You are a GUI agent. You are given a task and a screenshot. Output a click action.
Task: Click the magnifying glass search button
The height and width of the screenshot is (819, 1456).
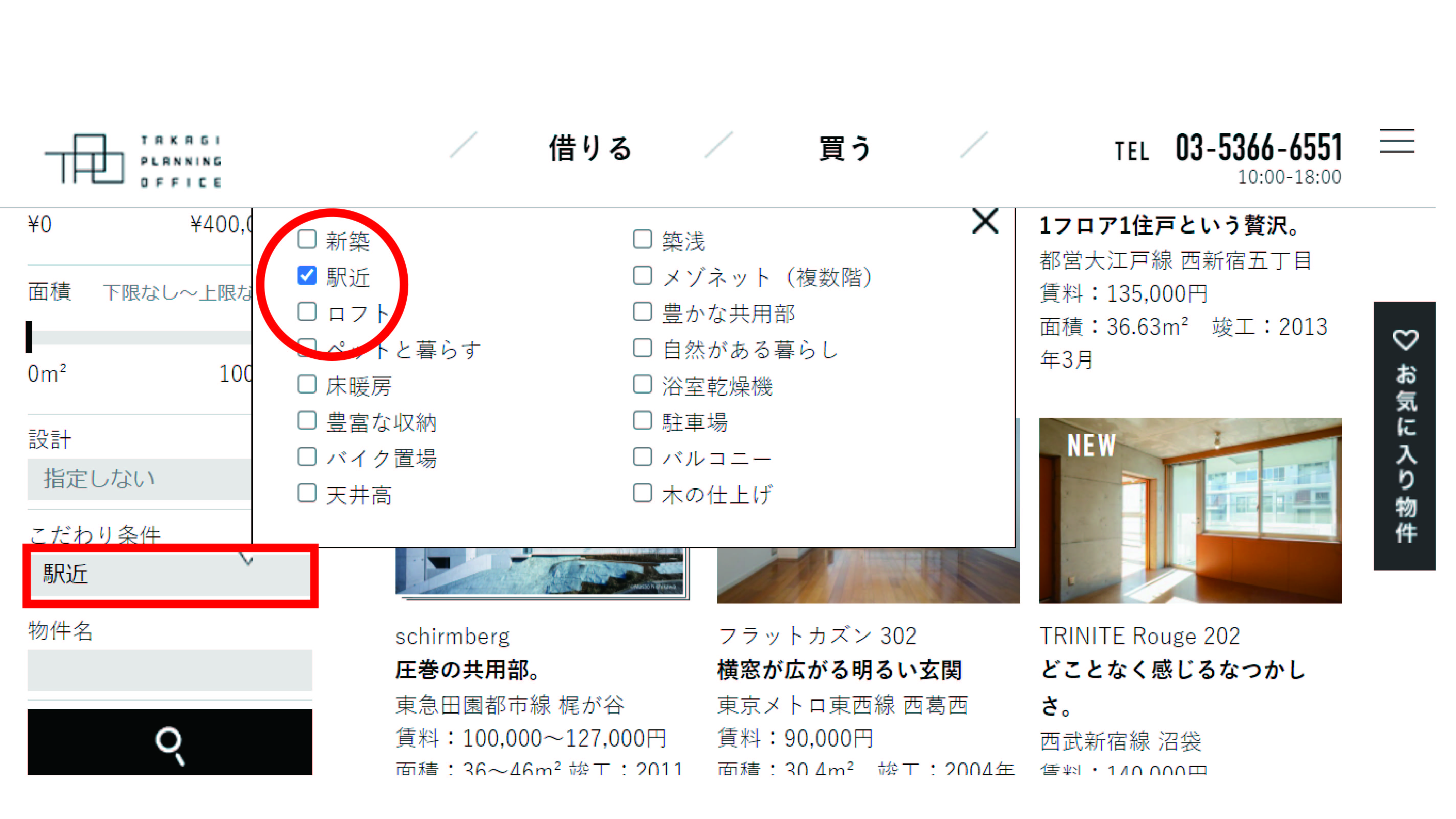[170, 741]
